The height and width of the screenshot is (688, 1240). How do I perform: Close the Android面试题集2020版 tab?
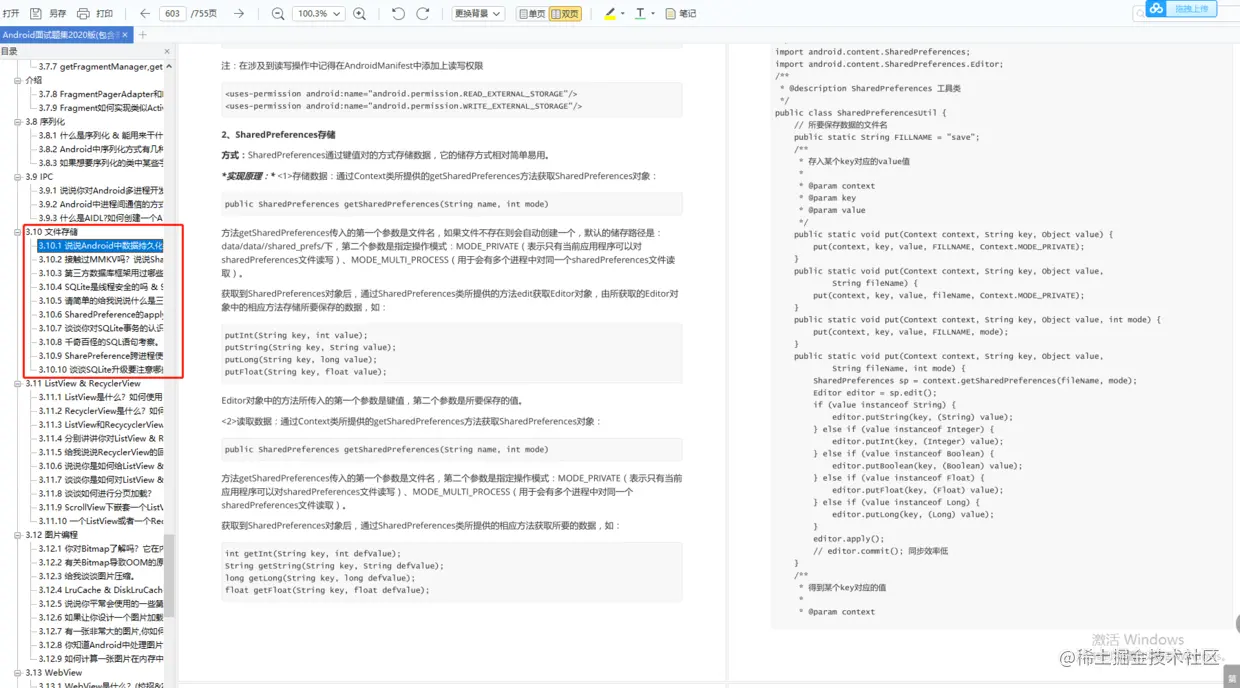coord(127,35)
